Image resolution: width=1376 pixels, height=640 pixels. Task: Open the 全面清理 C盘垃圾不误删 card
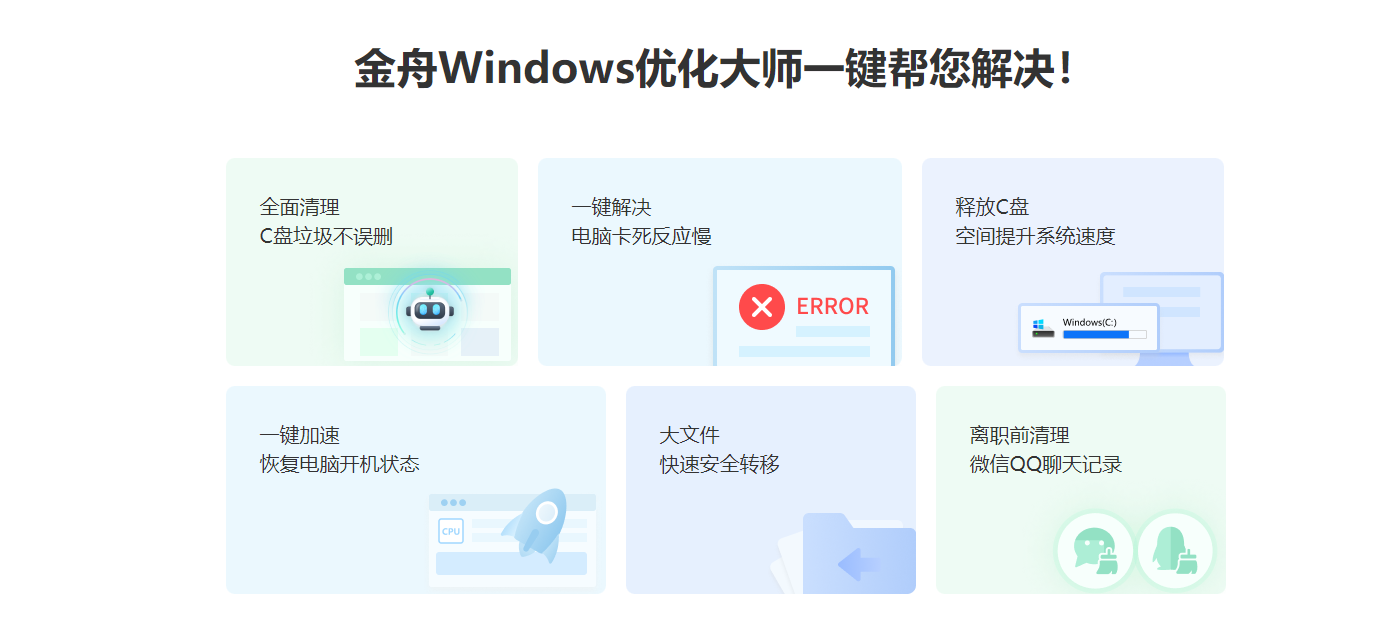[x=372, y=262]
